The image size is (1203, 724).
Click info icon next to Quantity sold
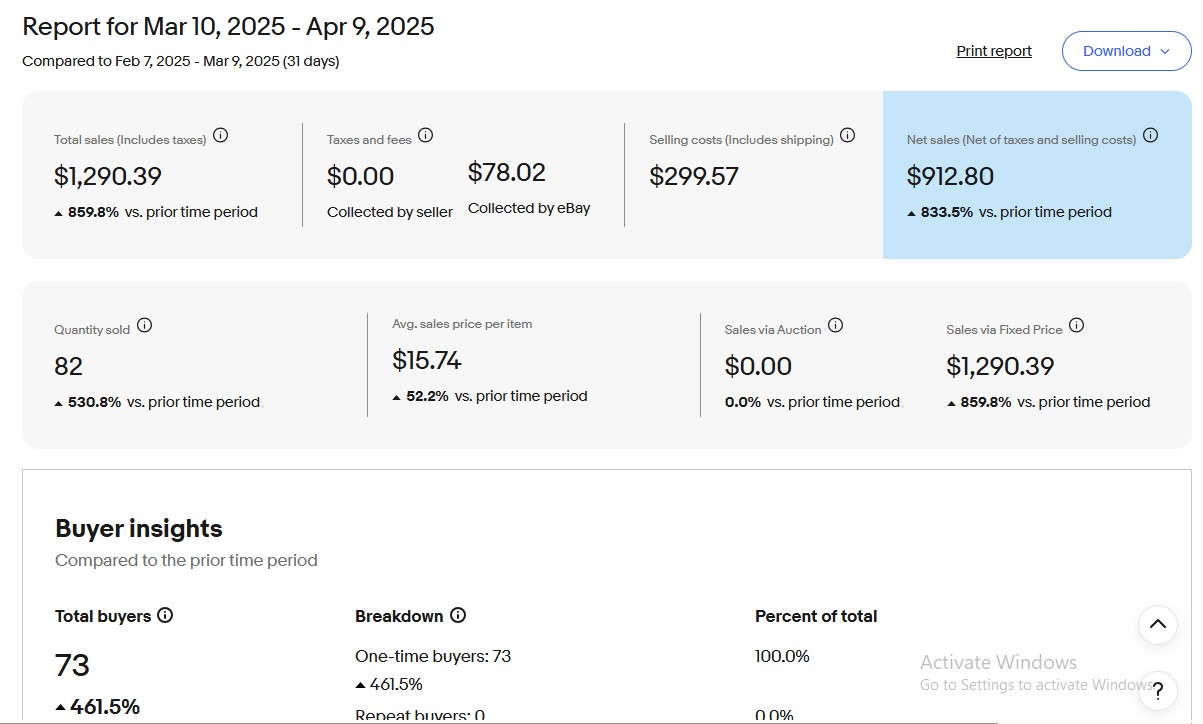[x=144, y=325]
